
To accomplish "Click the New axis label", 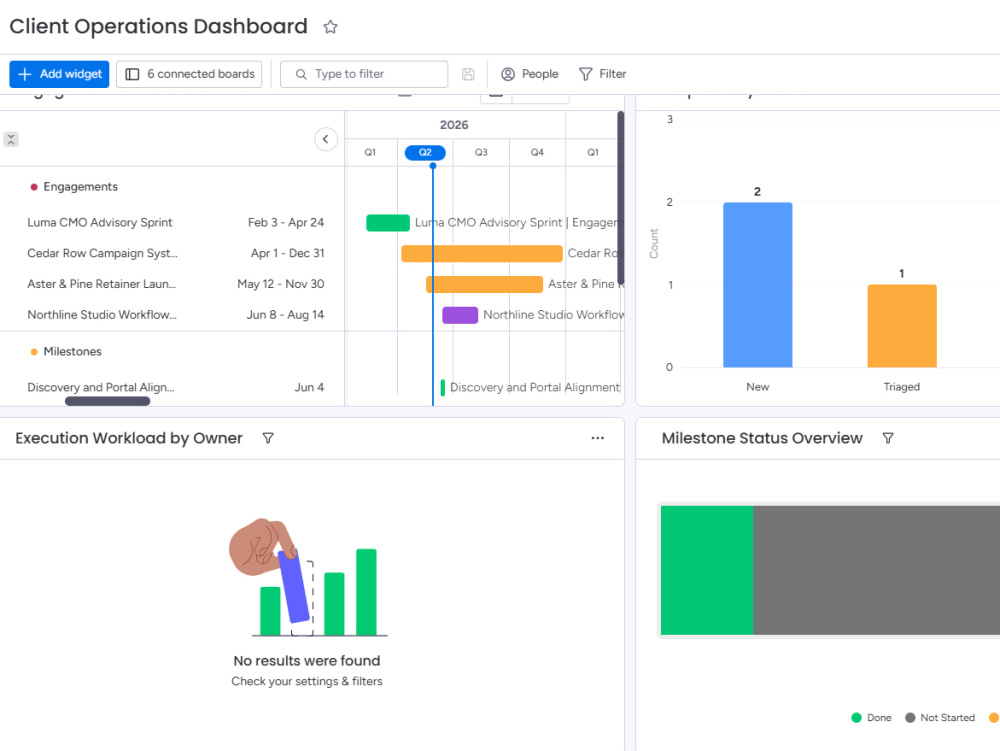I will pos(758,387).
